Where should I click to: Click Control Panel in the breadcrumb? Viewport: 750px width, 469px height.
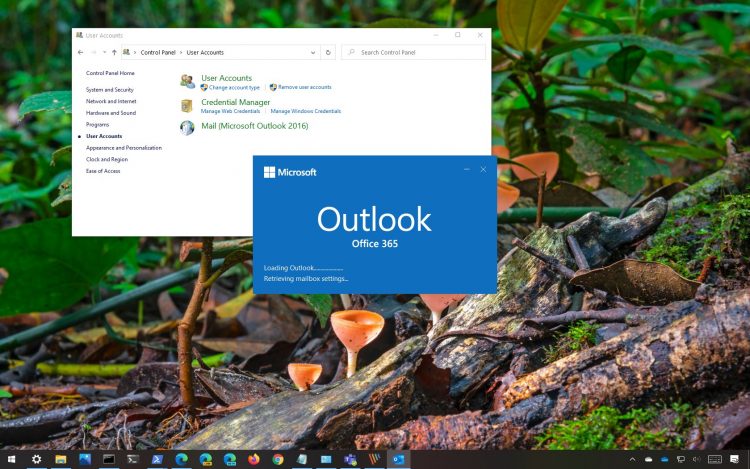click(158, 52)
